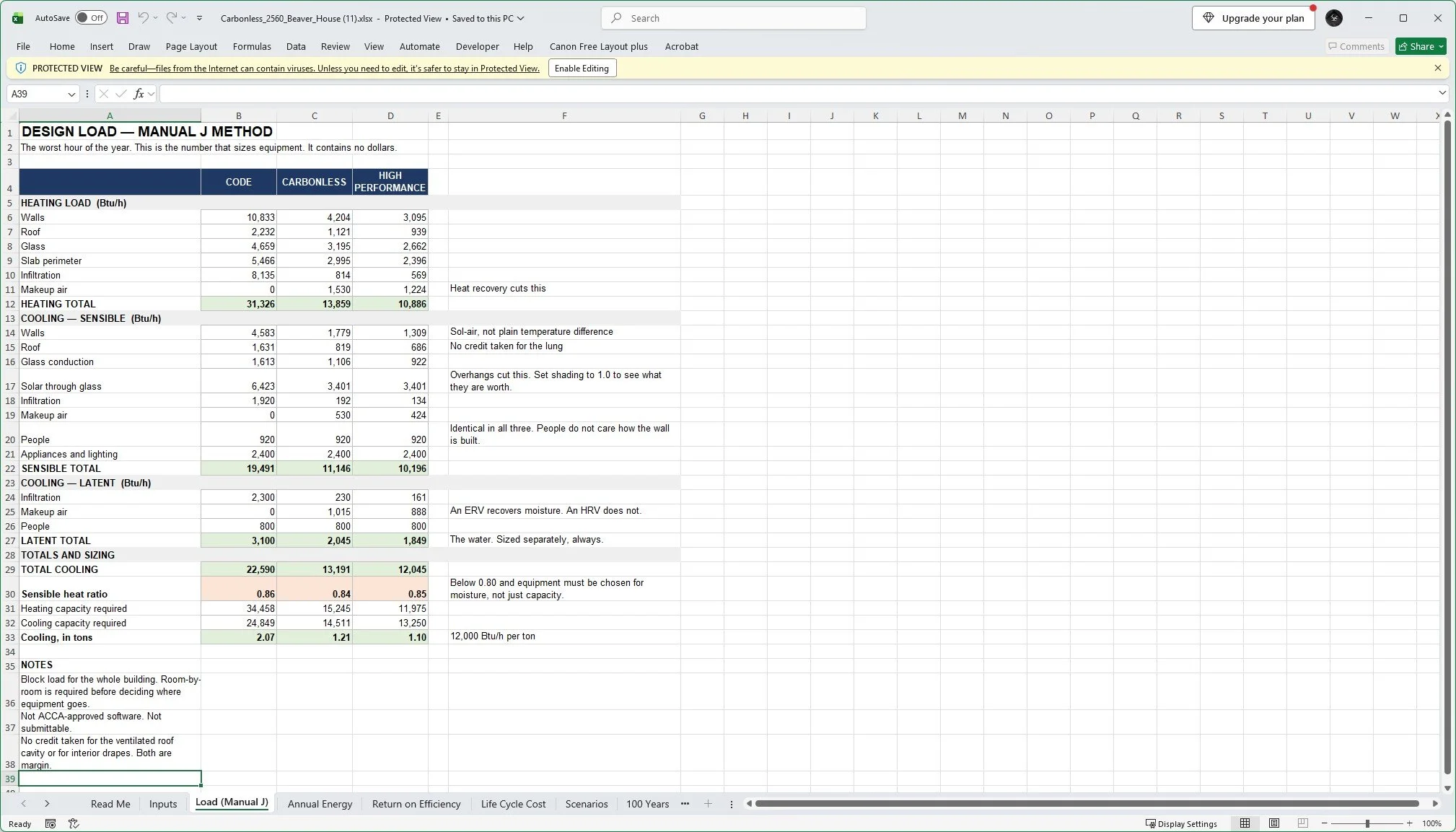
Task: Open the Protected View warning link
Action: click(325, 69)
